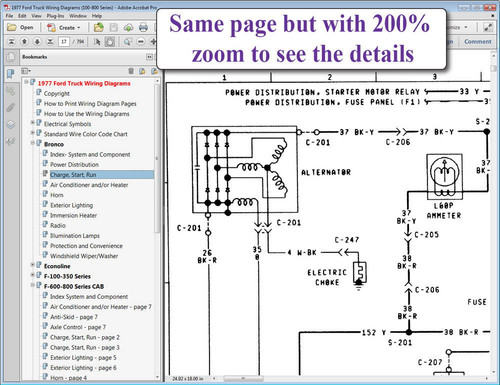The height and width of the screenshot is (385, 500).
Task: Click the delete bookmark trash icon
Action: point(131,71)
